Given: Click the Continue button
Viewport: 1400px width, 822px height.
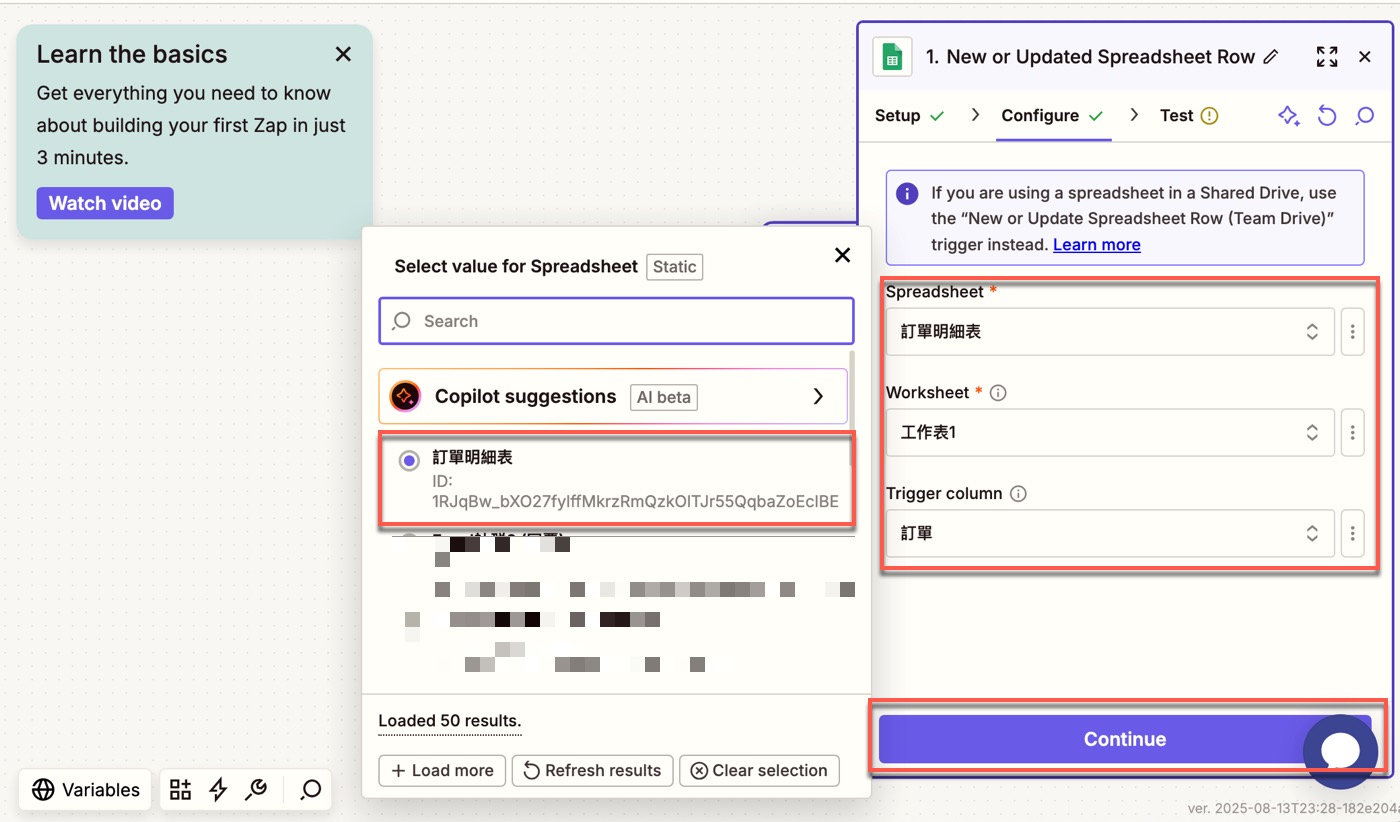Looking at the screenshot, I should pos(1125,740).
